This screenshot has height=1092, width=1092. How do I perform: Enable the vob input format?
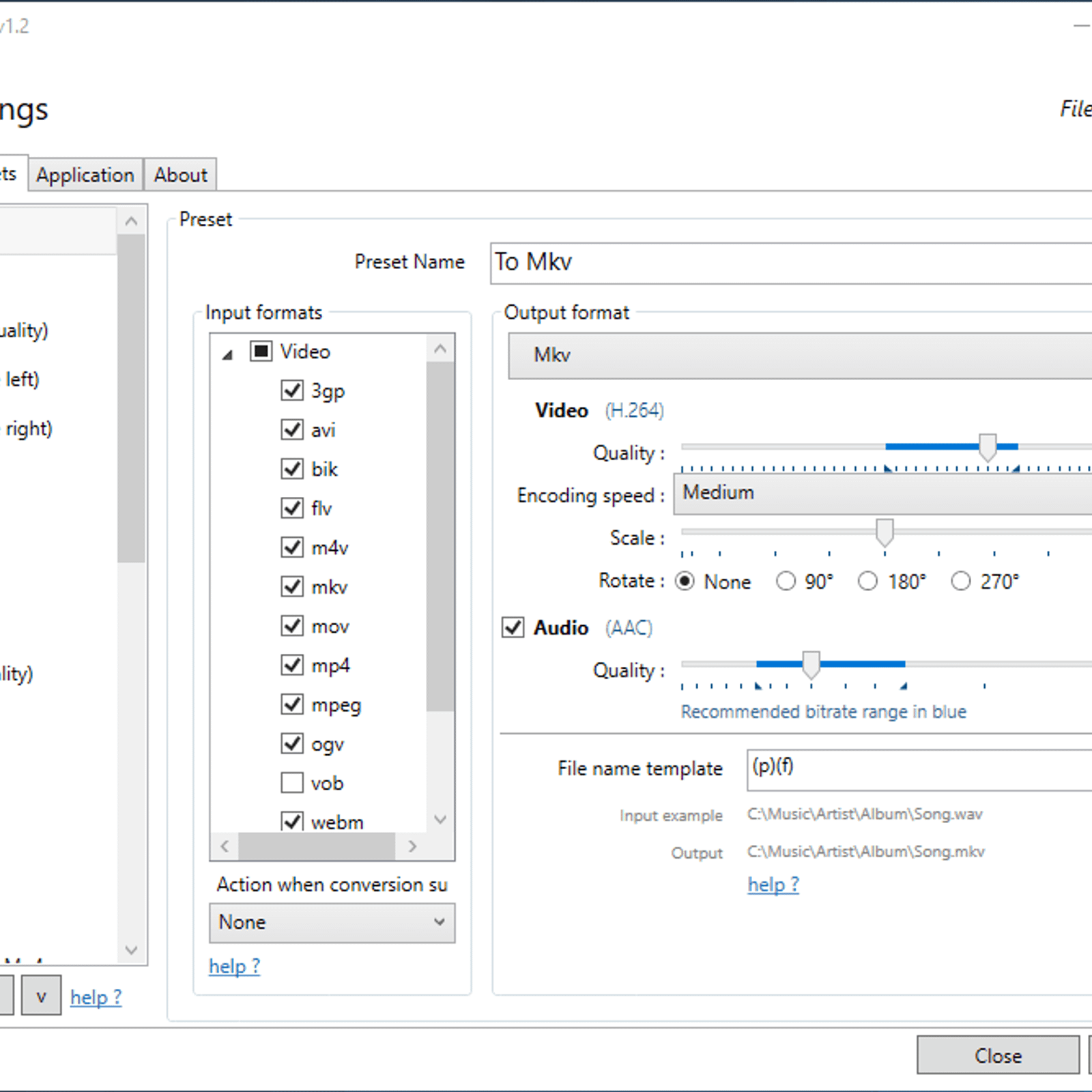point(292,782)
